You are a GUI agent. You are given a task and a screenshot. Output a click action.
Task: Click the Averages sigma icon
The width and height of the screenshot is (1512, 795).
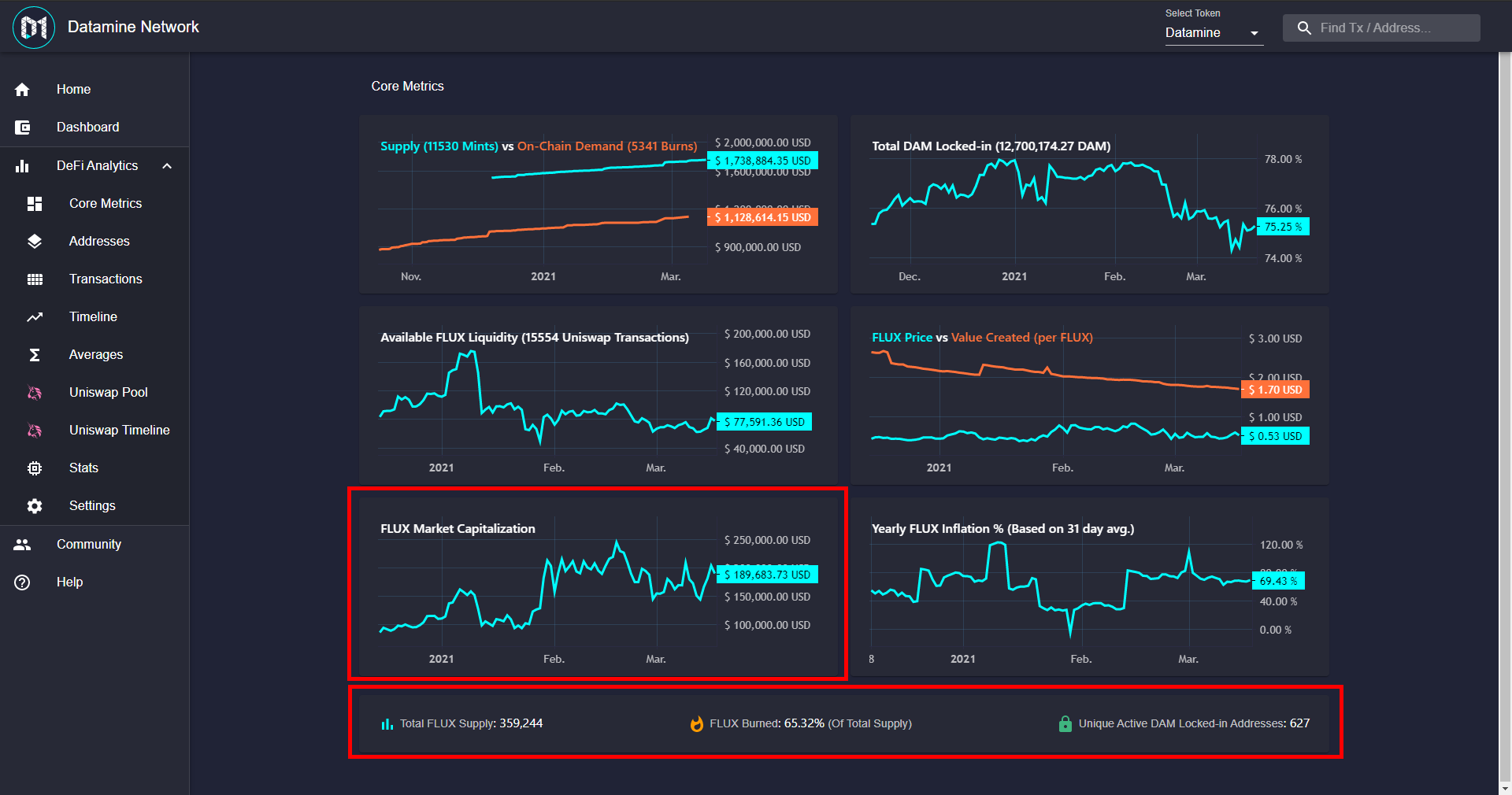pos(35,355)
